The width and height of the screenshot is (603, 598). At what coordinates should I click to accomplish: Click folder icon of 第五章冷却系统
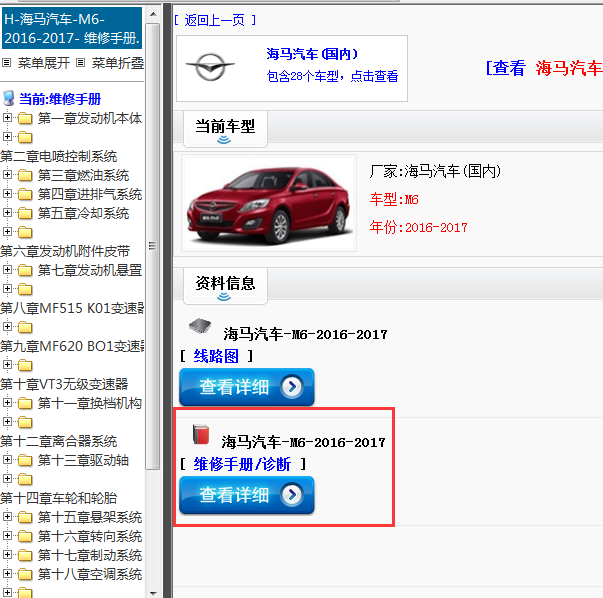[x=25, y=213]
